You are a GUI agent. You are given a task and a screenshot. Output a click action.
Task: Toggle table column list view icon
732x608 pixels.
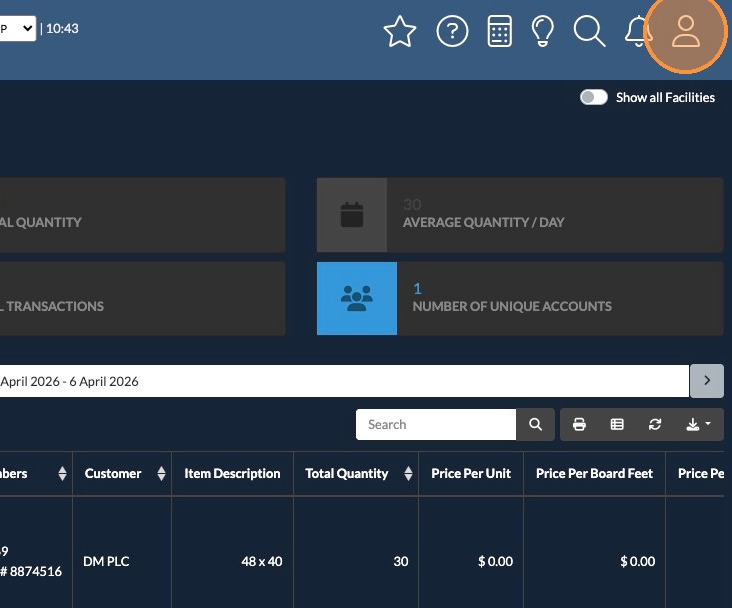point(617,424)
